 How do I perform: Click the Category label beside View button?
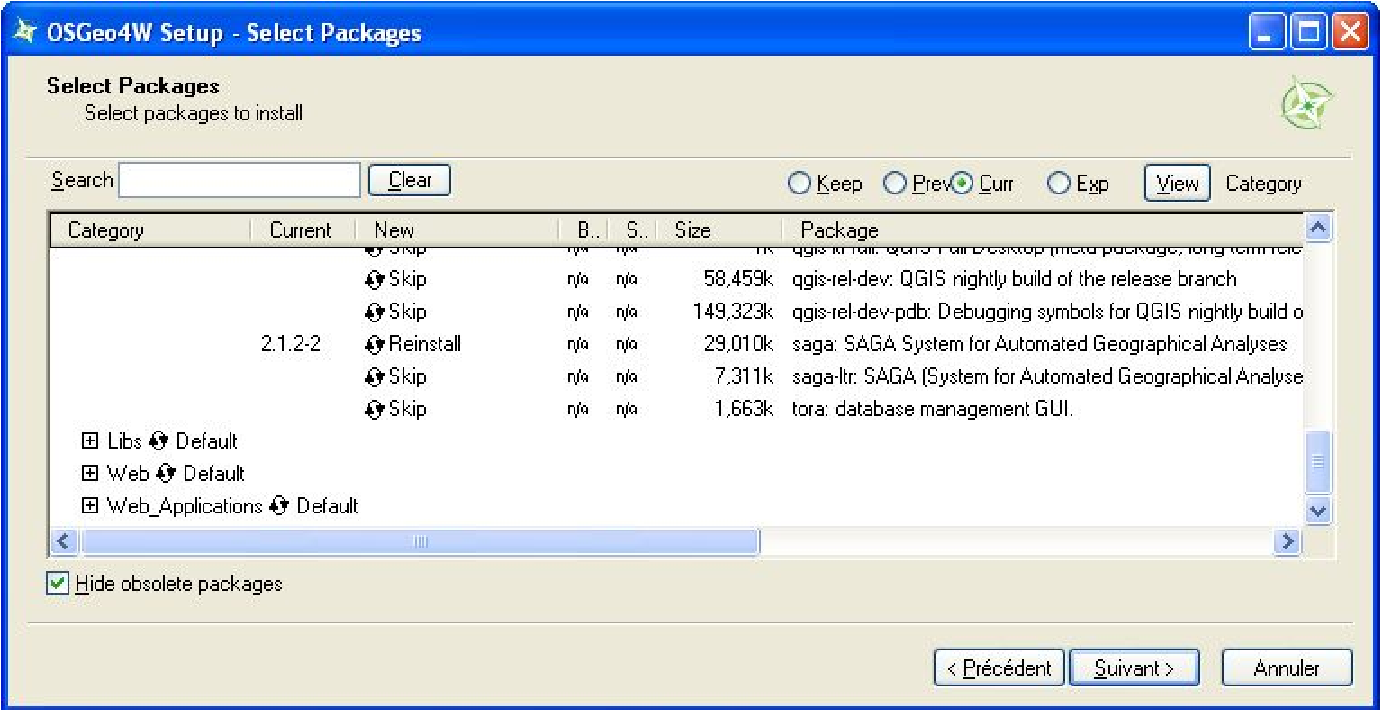pyautogui.click(x=1264, y=184)
